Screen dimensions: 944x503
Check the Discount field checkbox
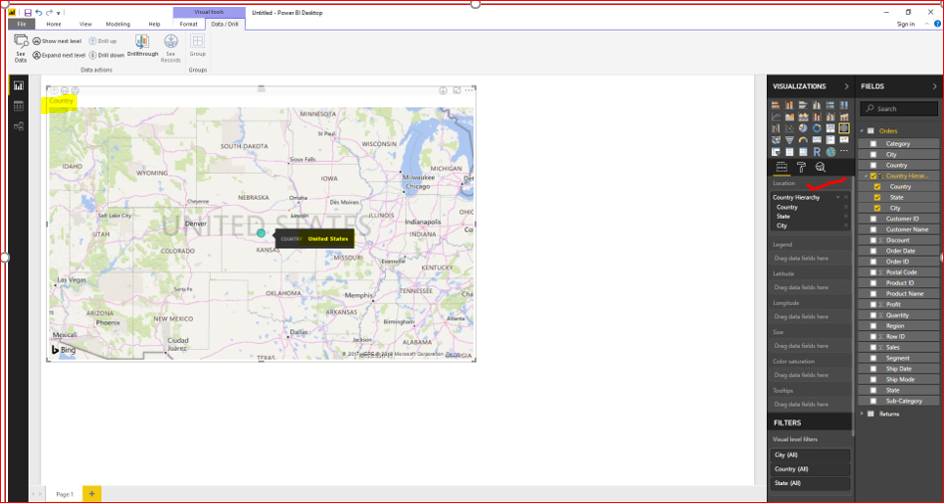click(874, 240)
